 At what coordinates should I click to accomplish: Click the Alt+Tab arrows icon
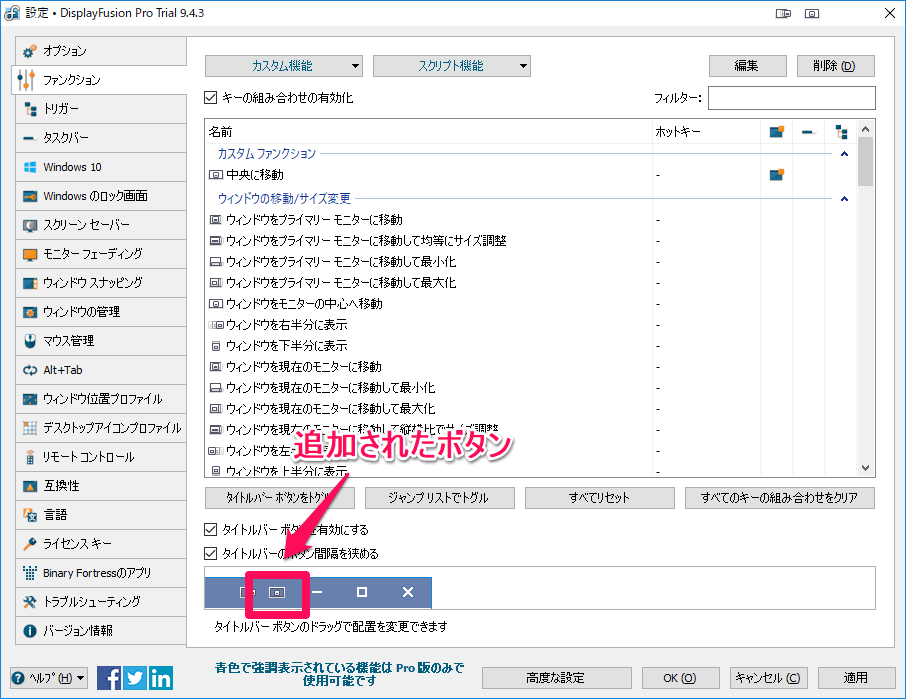click(x=30, y=370)
